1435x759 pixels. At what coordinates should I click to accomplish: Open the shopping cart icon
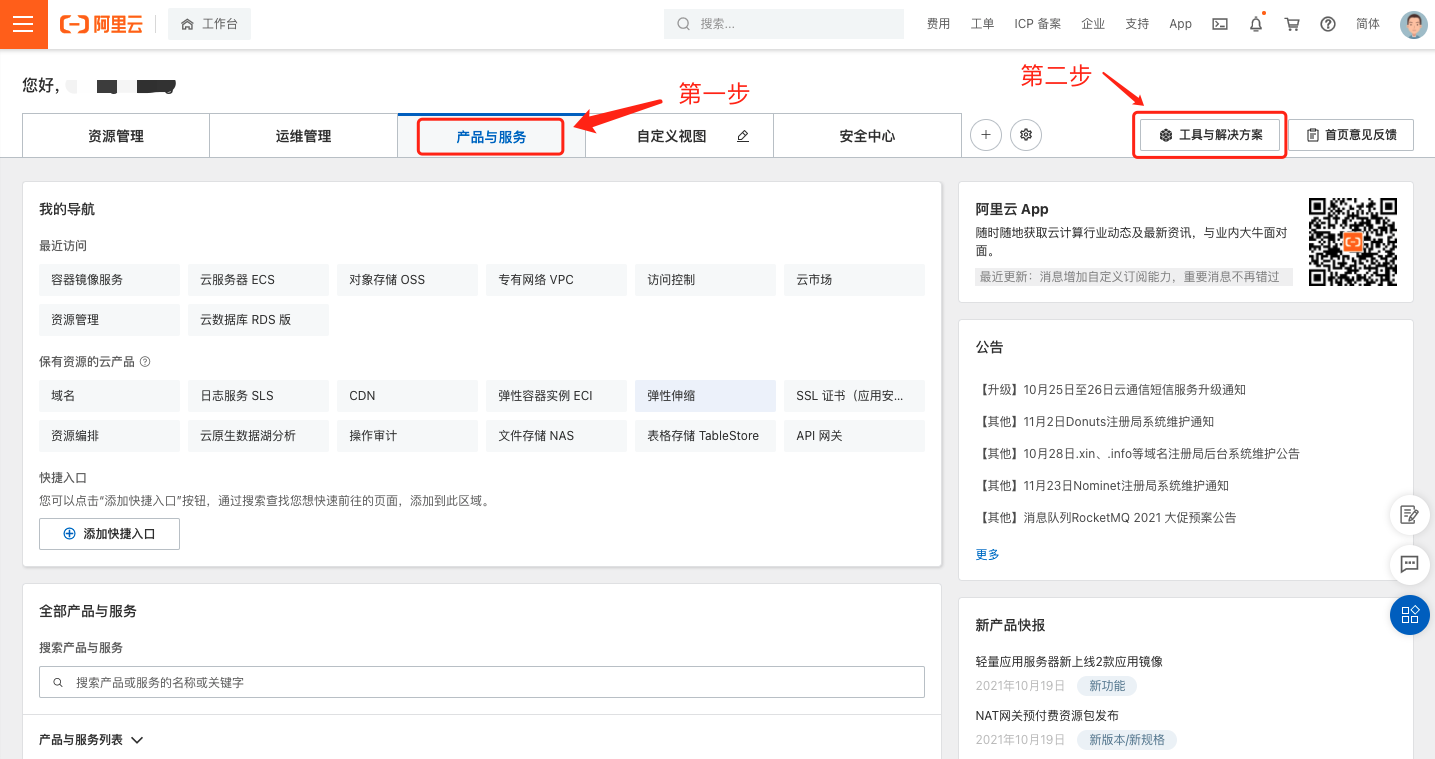[x=1292, y=24]
